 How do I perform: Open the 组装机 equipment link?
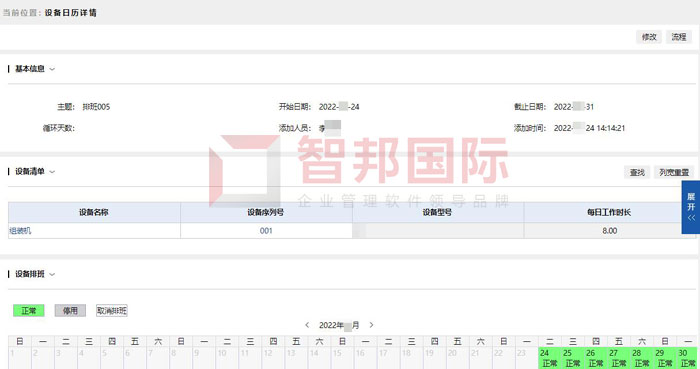point(20,231)
